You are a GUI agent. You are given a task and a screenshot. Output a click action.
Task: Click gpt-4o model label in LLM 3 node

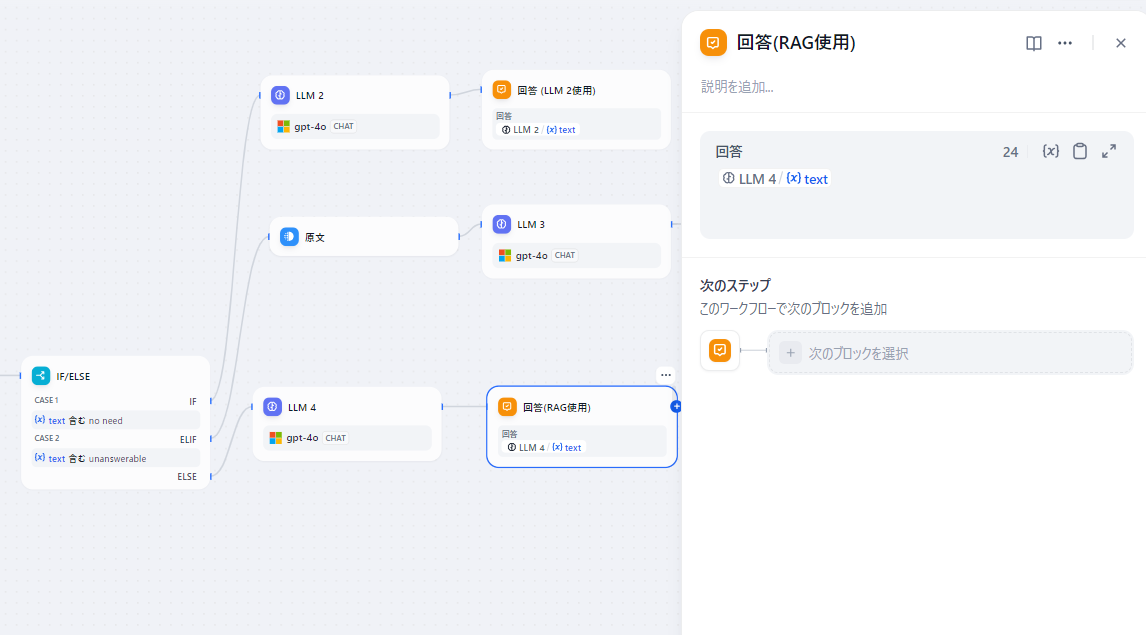tap(531, 256)
